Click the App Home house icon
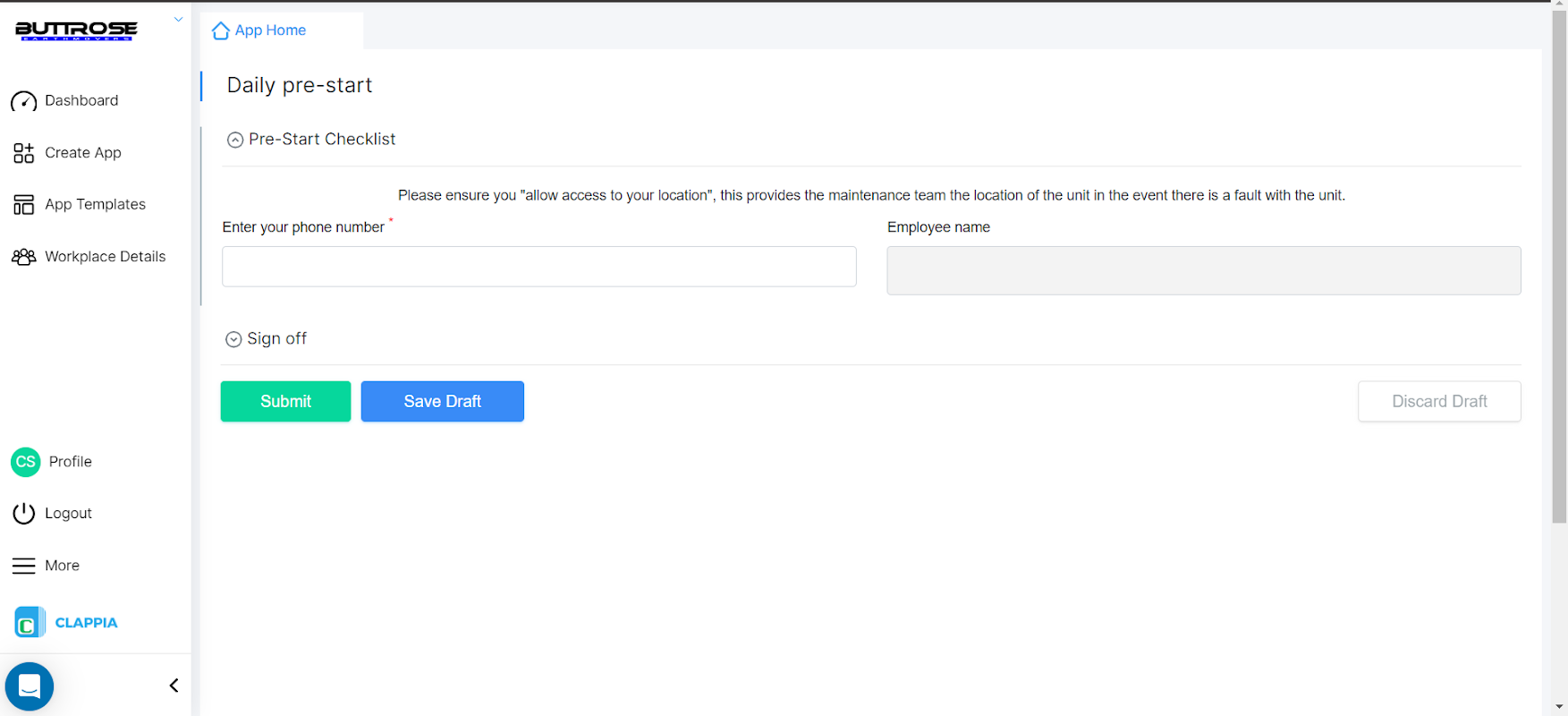1568x716 pixels. [x=220, y=31]
